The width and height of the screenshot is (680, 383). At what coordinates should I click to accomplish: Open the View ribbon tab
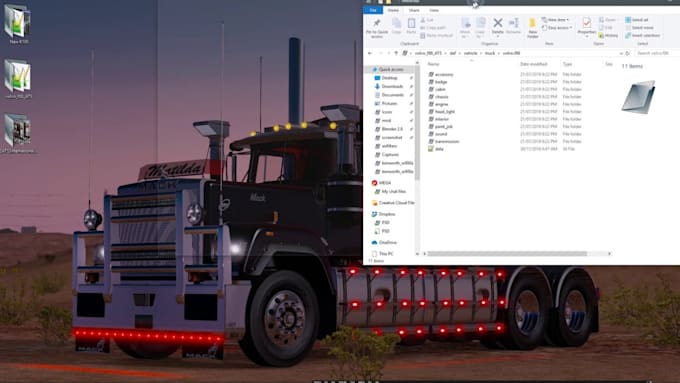pos(434,10)
